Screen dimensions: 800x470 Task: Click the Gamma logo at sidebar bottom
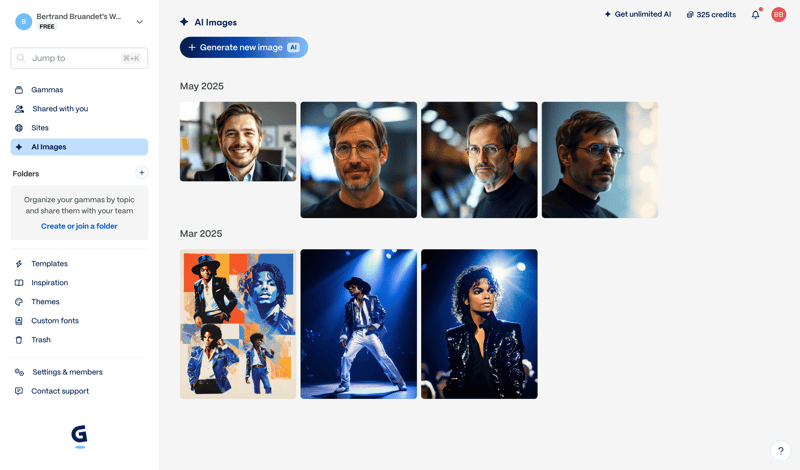[x=80, y=435]
